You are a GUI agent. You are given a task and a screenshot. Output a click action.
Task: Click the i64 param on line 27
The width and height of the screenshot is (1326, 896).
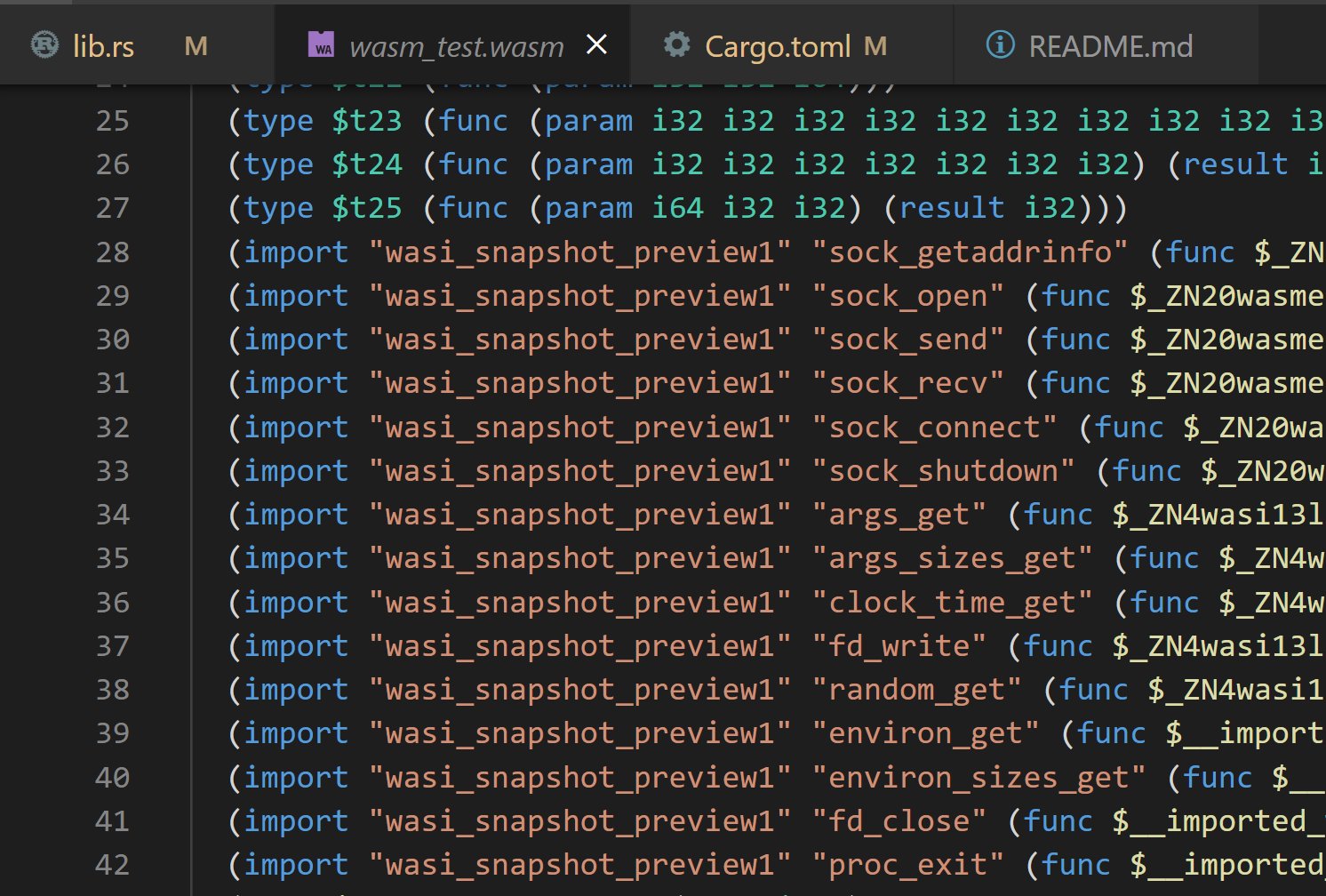(x=678, y=208)
